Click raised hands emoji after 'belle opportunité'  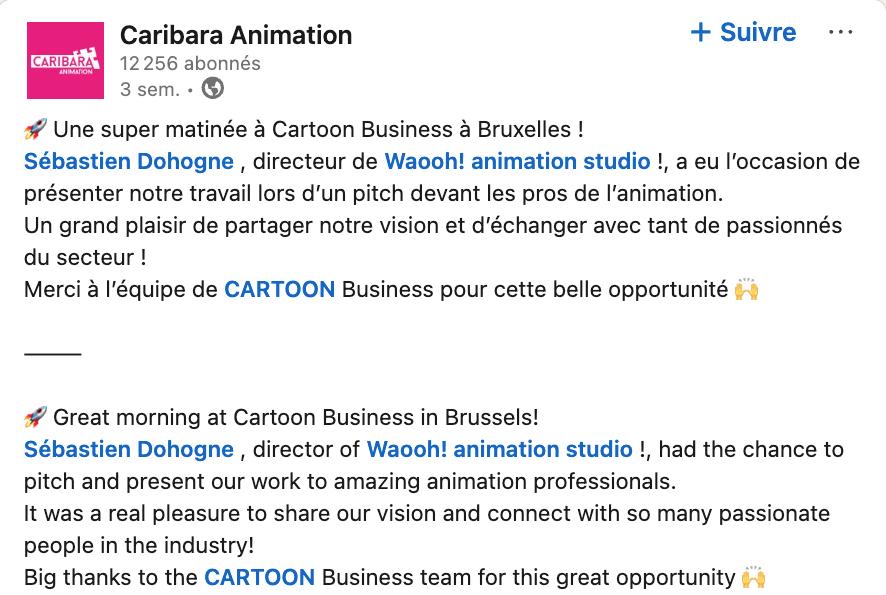pos(746,290)
